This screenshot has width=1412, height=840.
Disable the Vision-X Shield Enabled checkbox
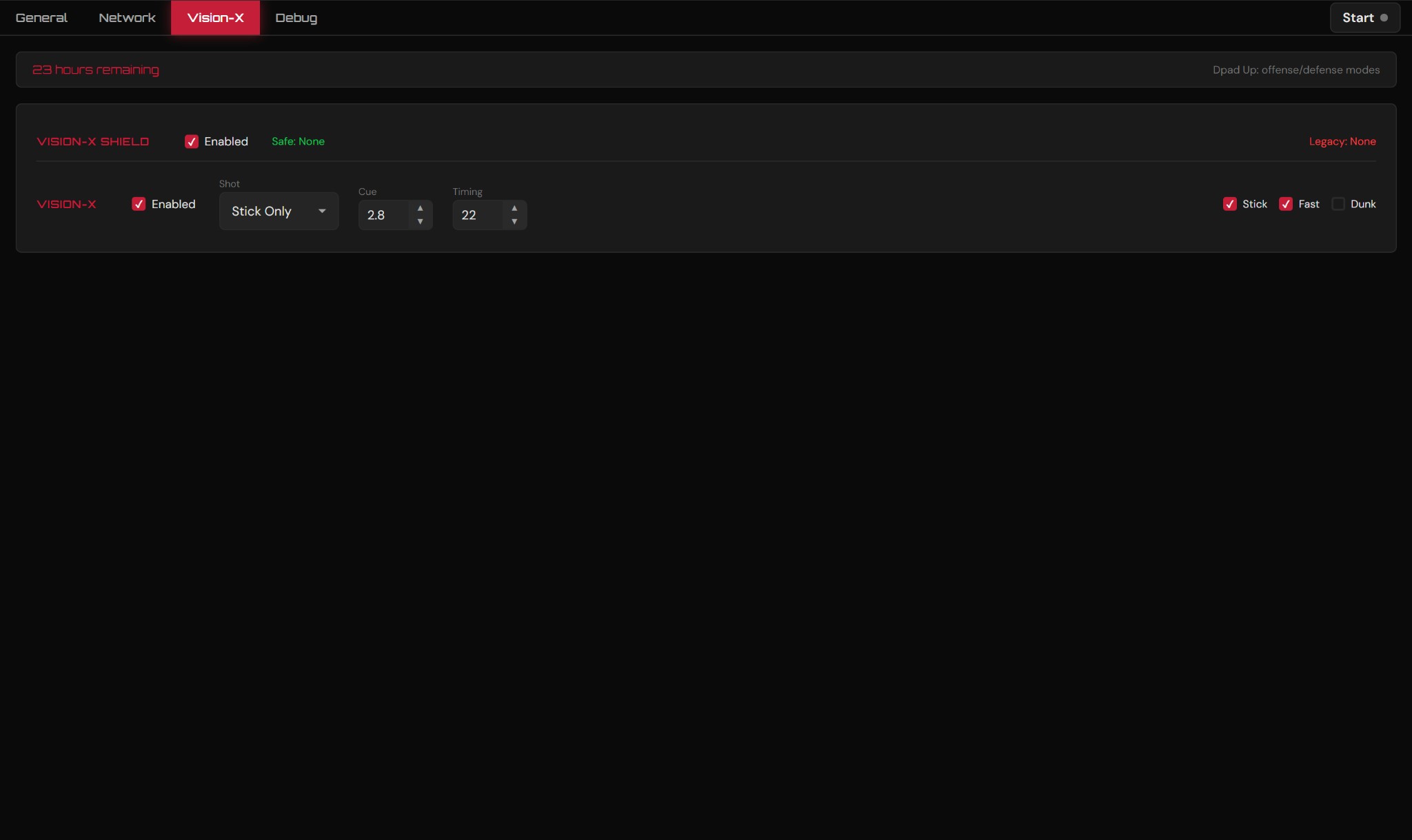pyautogui.click(x=191, y=141)
